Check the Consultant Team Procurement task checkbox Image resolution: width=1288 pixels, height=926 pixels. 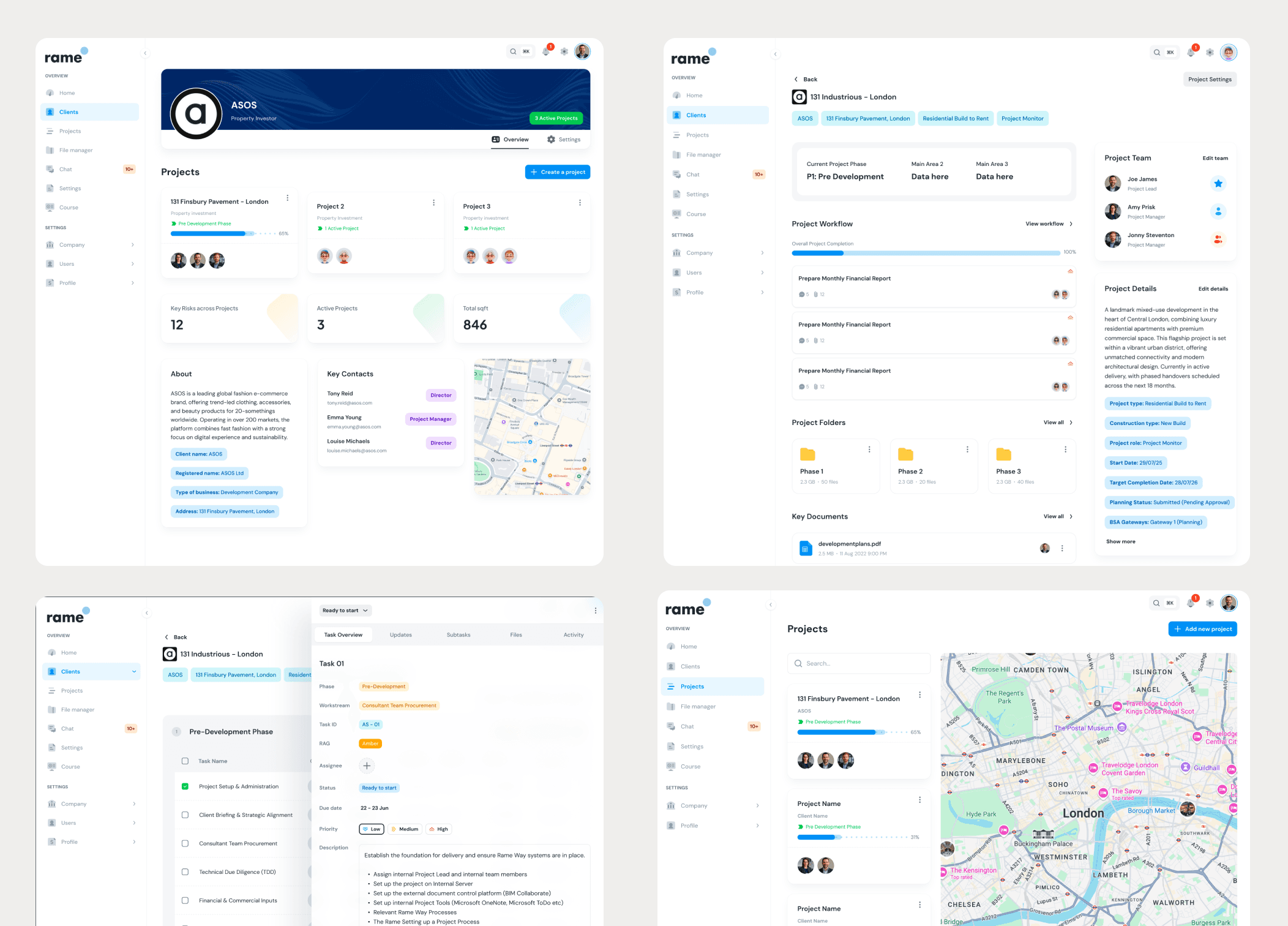pyautogui.click(x=185, y=843)
